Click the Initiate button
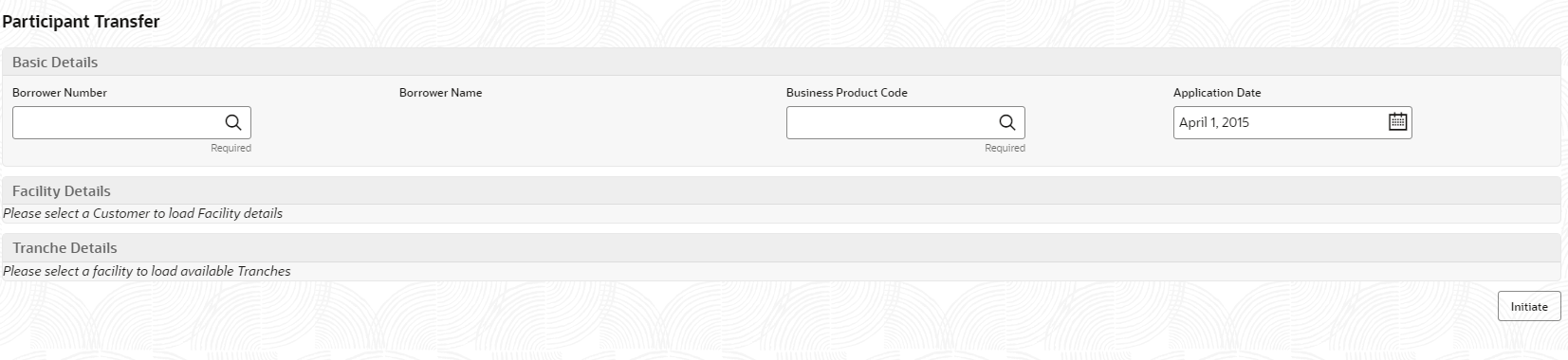Image resolution: width=1568 pixels, height=360 pixels. [x=1528, y=306]
